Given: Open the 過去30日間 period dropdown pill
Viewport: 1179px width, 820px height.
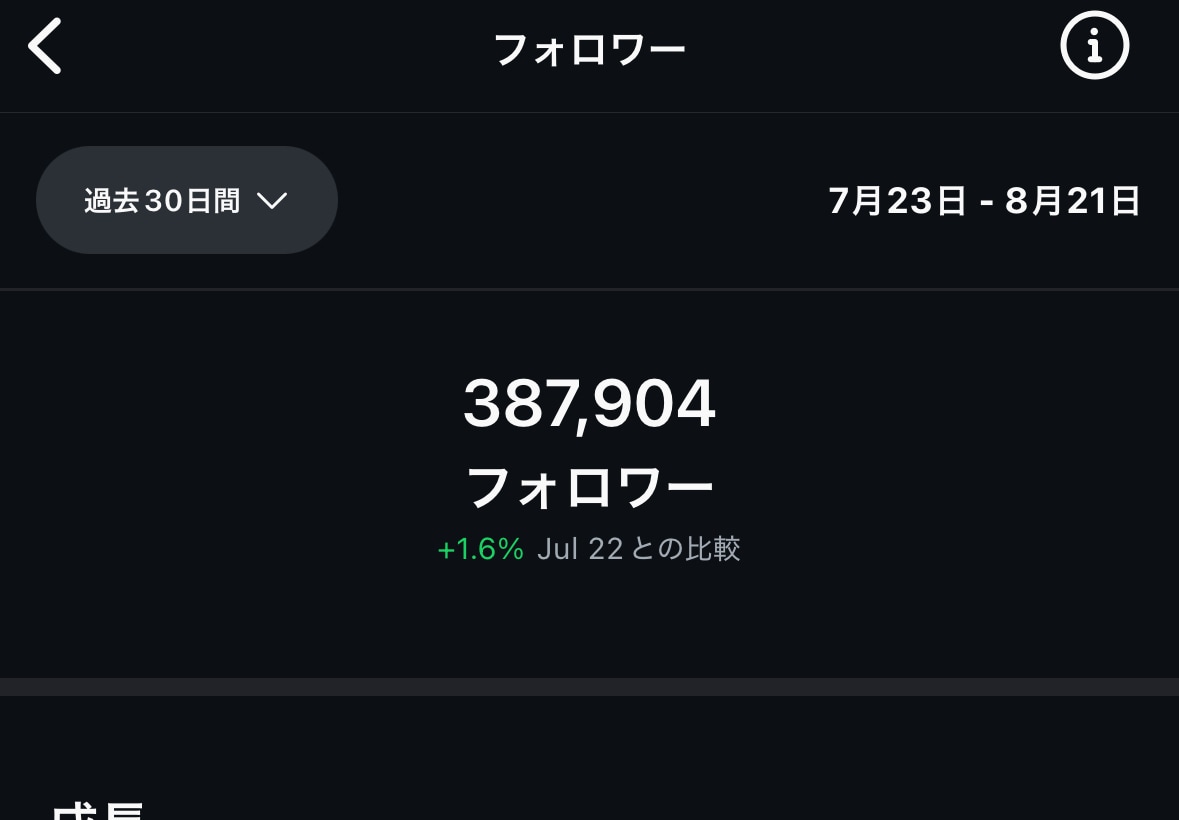Looking at the screenshot, I should [186, 200].
